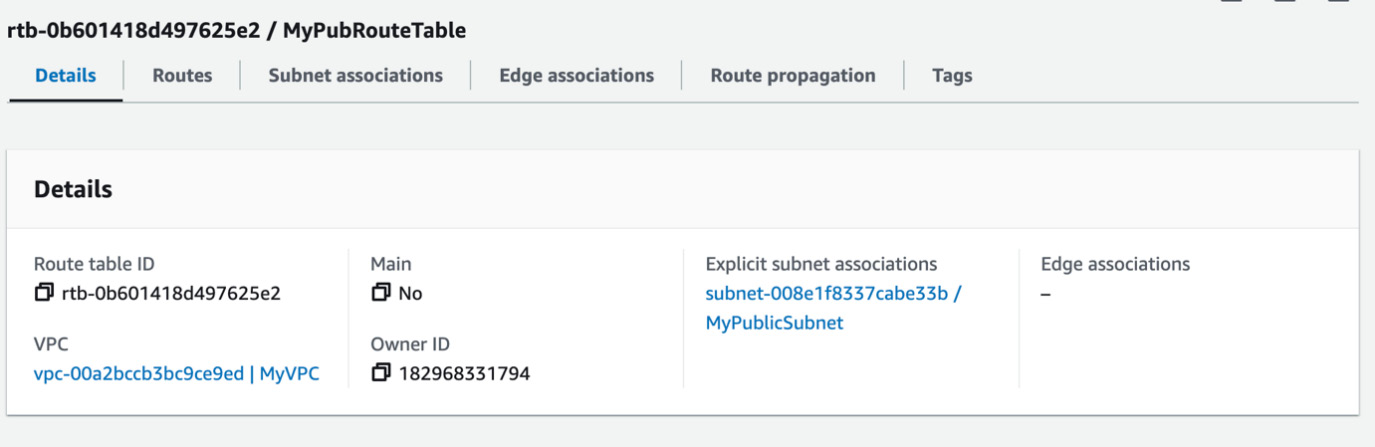Open the vpc-00a2bccb3bc9ce9ed | MyVPC link
The width and height of the screenshot is (1375, 447).
(x=177, y=374)
